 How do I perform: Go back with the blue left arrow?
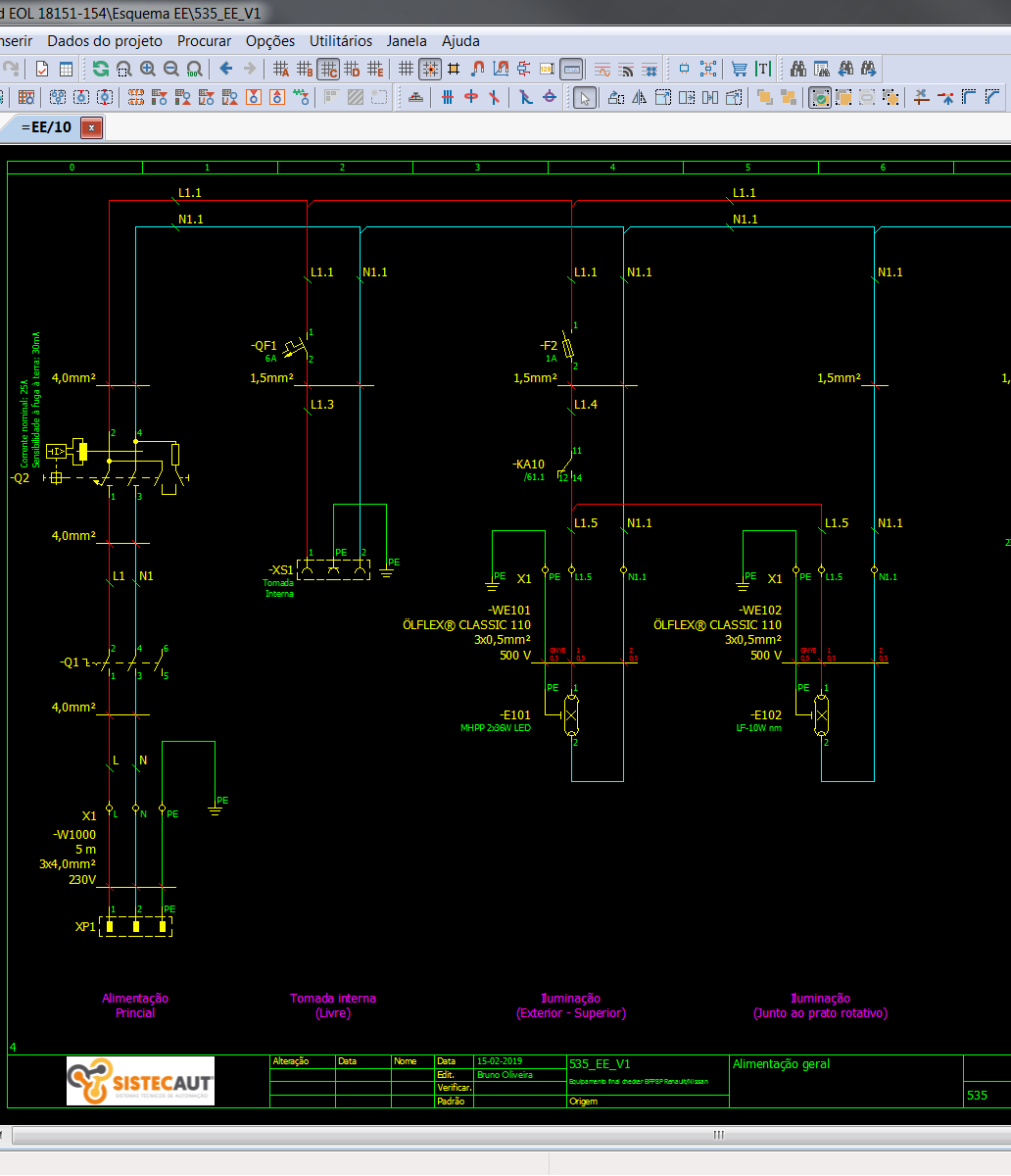[x=226, y=69]
